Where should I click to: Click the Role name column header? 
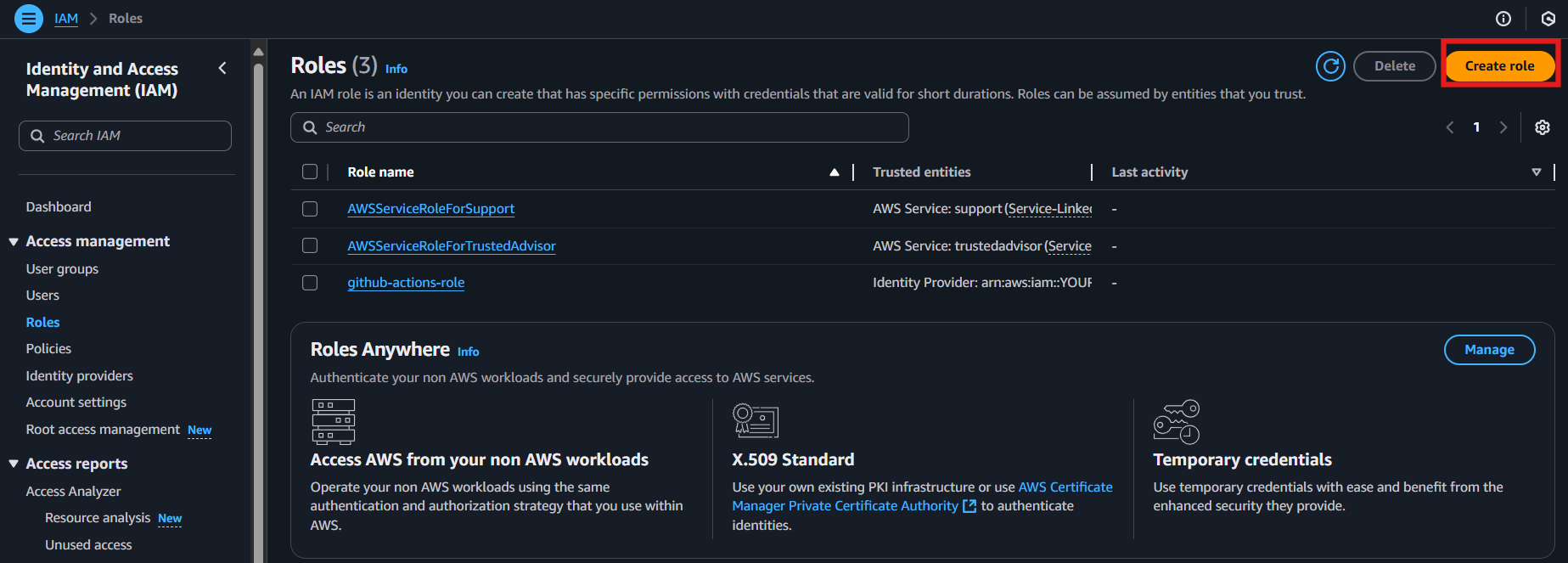point(380,172)
